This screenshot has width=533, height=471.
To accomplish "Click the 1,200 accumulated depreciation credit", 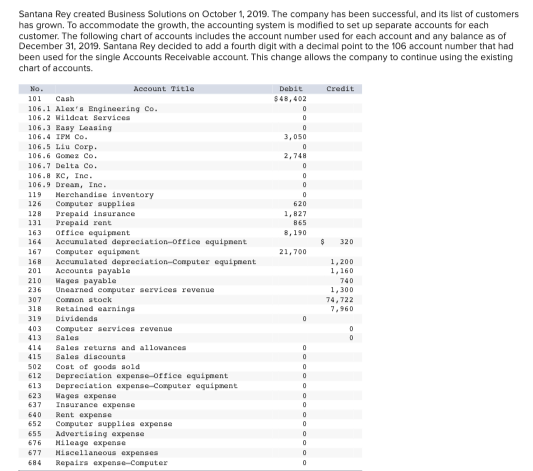I will coord(342,262).
